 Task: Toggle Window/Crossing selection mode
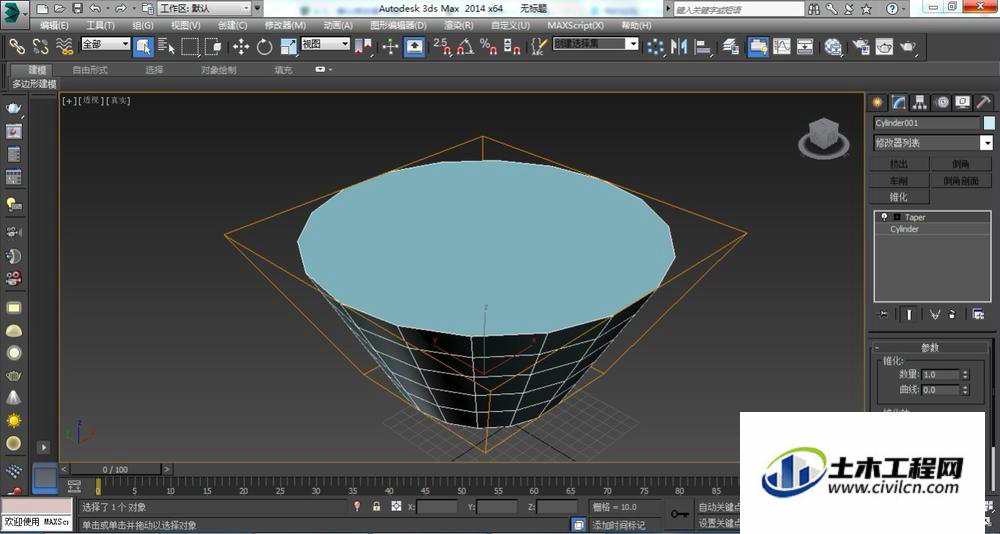tap(214, 46)
